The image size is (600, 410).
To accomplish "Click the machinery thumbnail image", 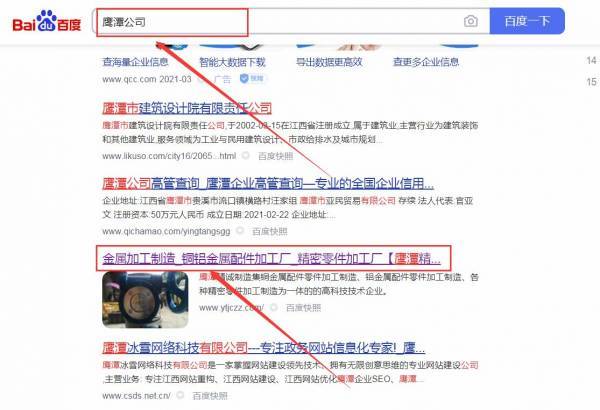I will (145, 300).
